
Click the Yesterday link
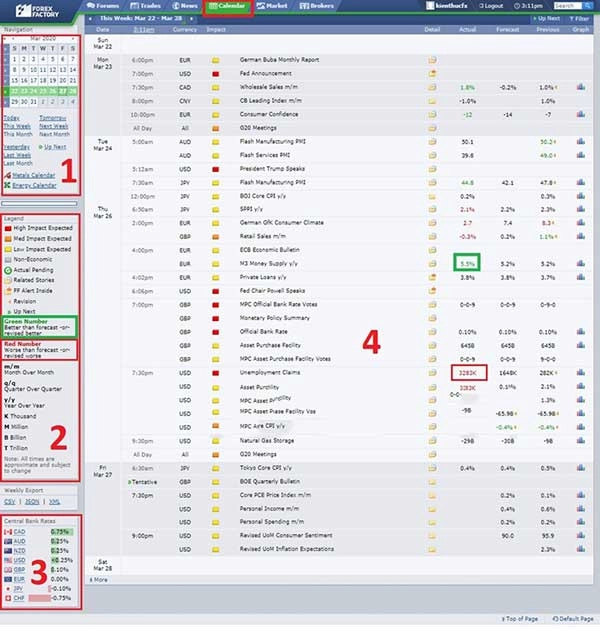(x=16, y=147)
